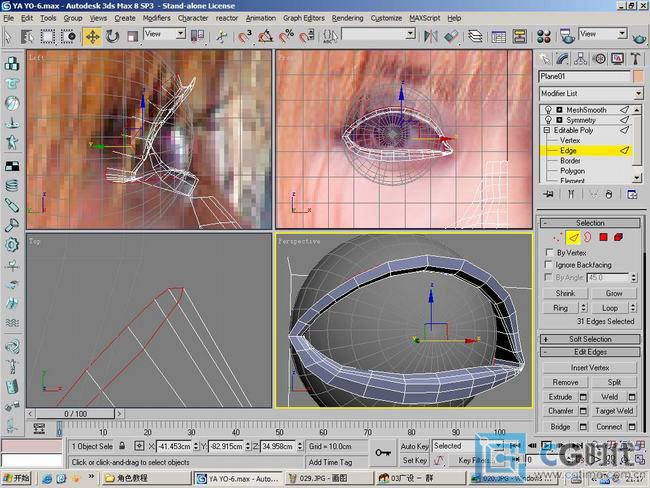The height and width of the screenshot is (488, 650).
Task: Open the Graph Editors menu
Action: 303,18
